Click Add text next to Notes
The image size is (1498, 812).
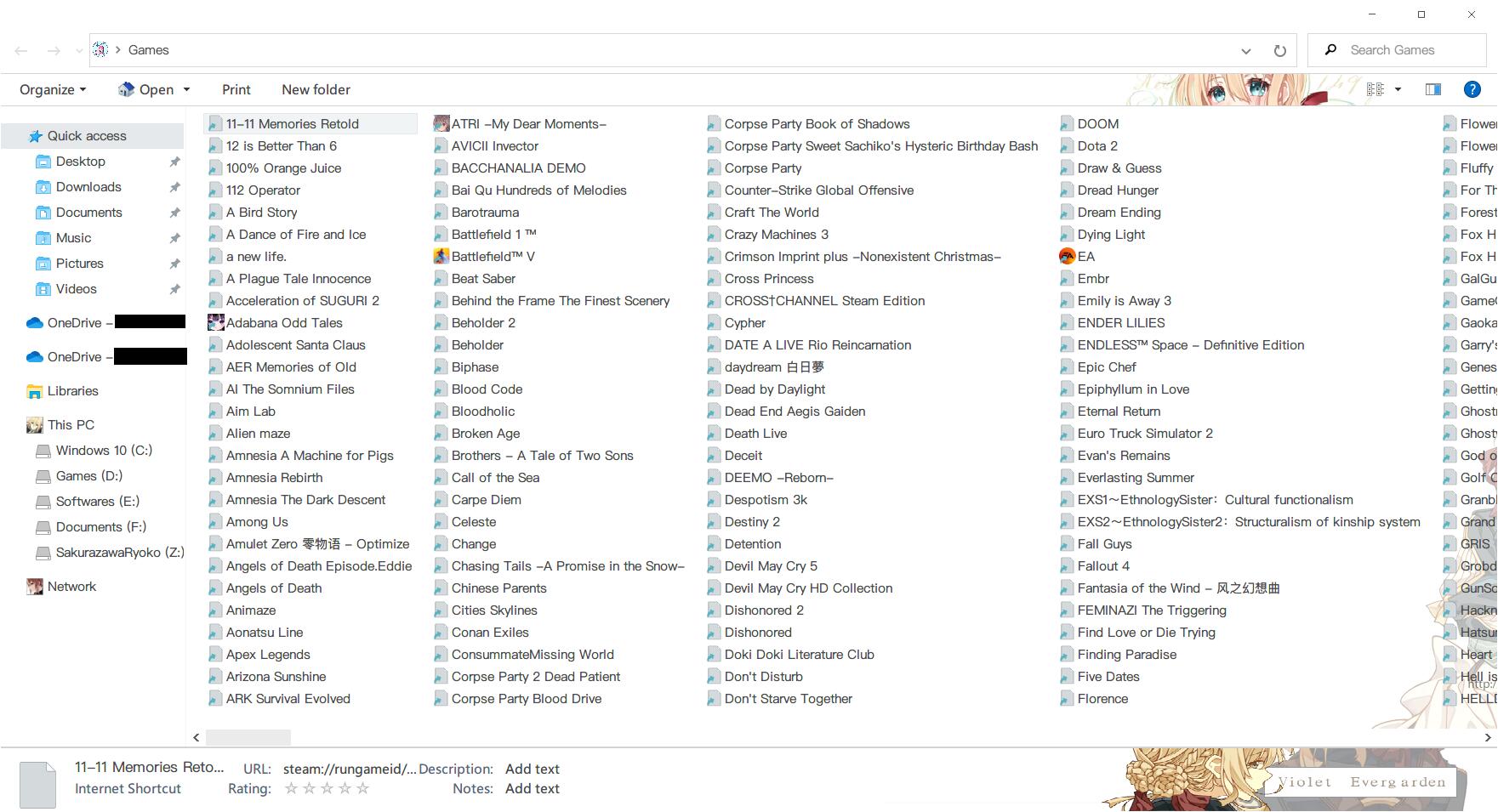(533, 789)
